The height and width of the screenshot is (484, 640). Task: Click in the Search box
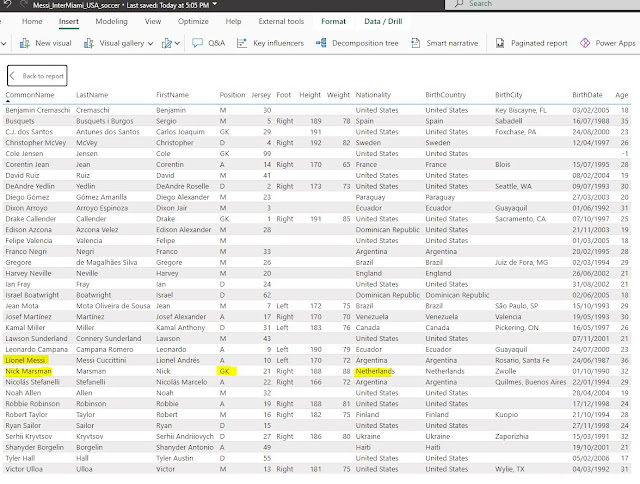coord(543,4)
